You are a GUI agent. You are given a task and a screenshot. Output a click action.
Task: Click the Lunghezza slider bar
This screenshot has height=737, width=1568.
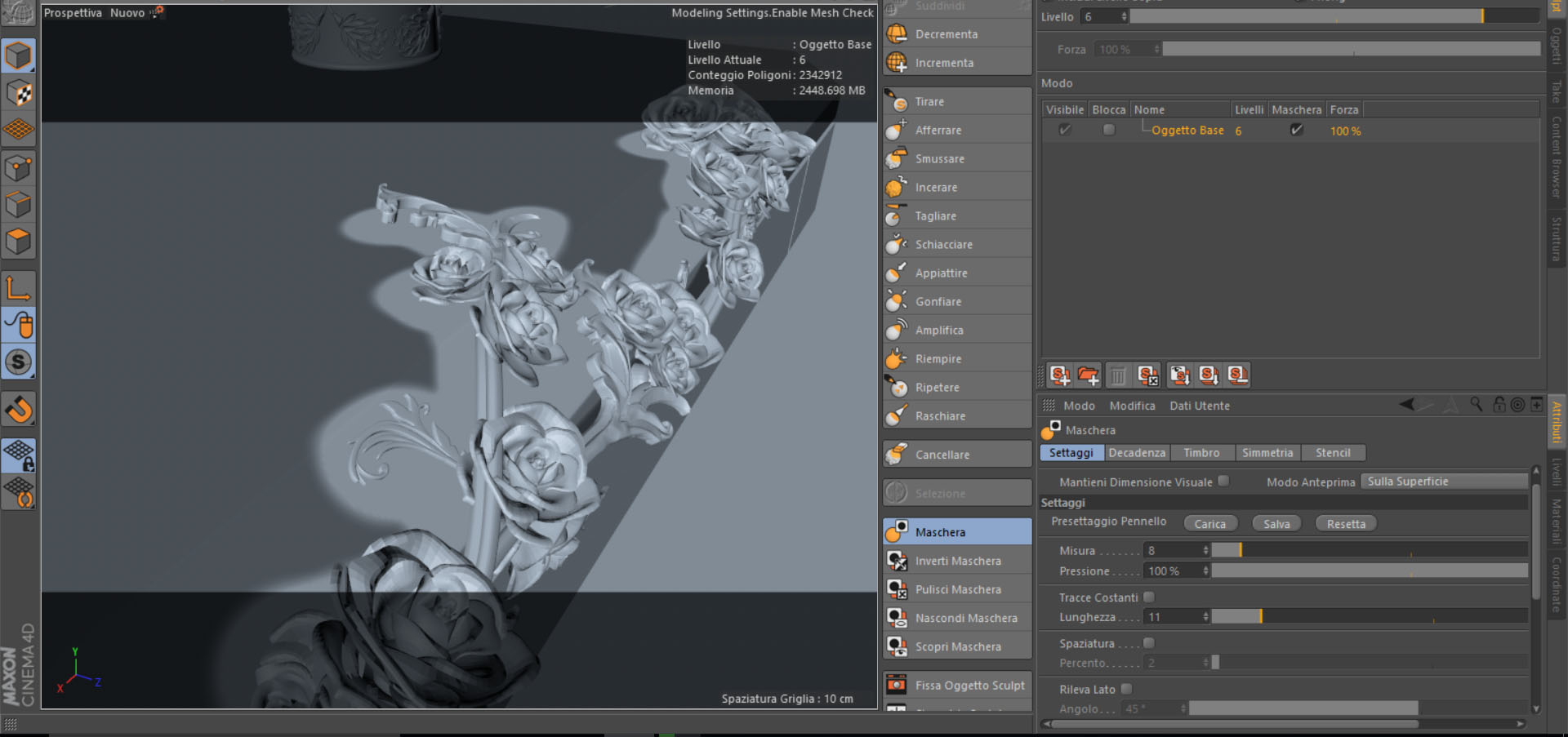click(1370, 617)
